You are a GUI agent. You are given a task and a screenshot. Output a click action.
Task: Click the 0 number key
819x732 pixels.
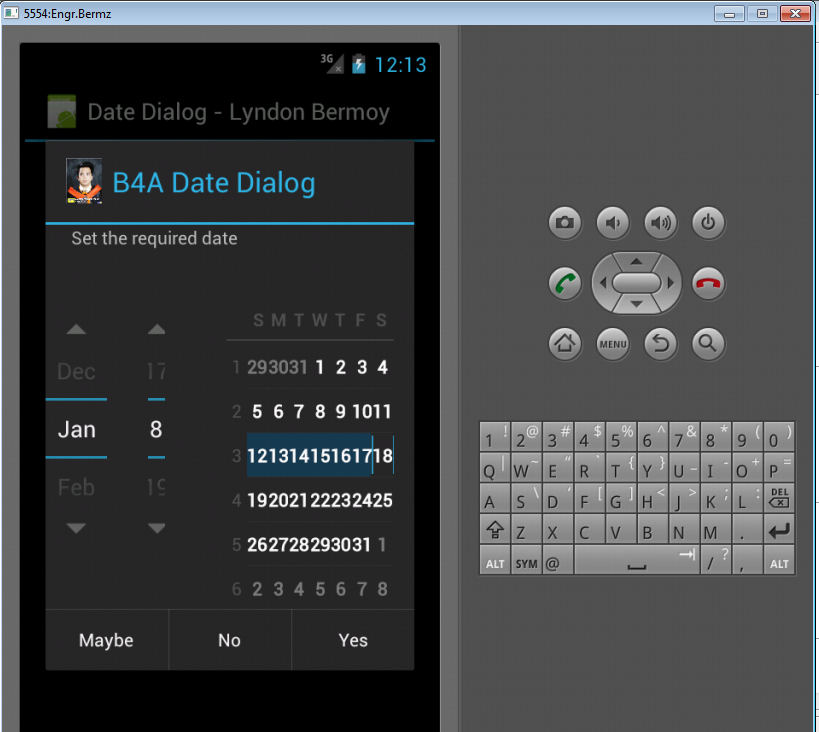[779, 437]
